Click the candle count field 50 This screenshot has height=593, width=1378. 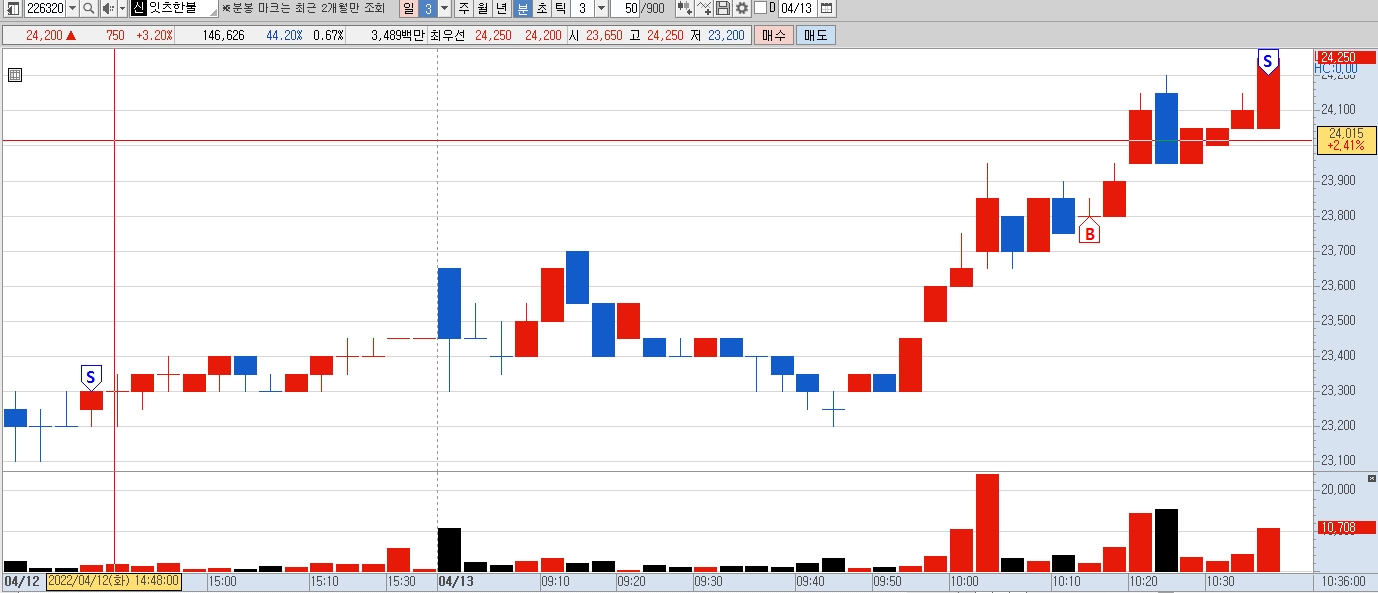pyautogui.click(x=629, y=8)
